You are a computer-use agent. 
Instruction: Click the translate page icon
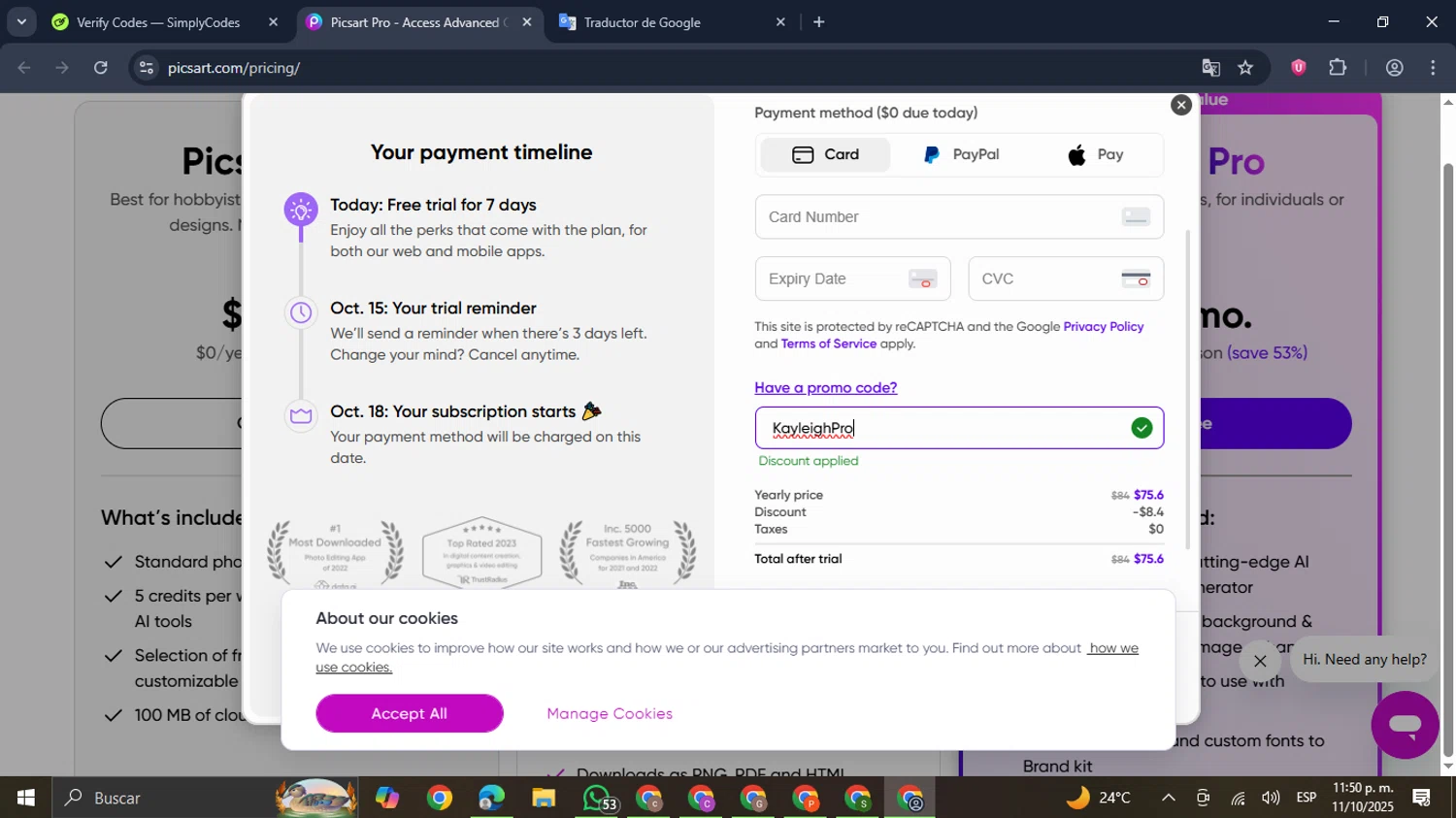tap(1210, 68)
